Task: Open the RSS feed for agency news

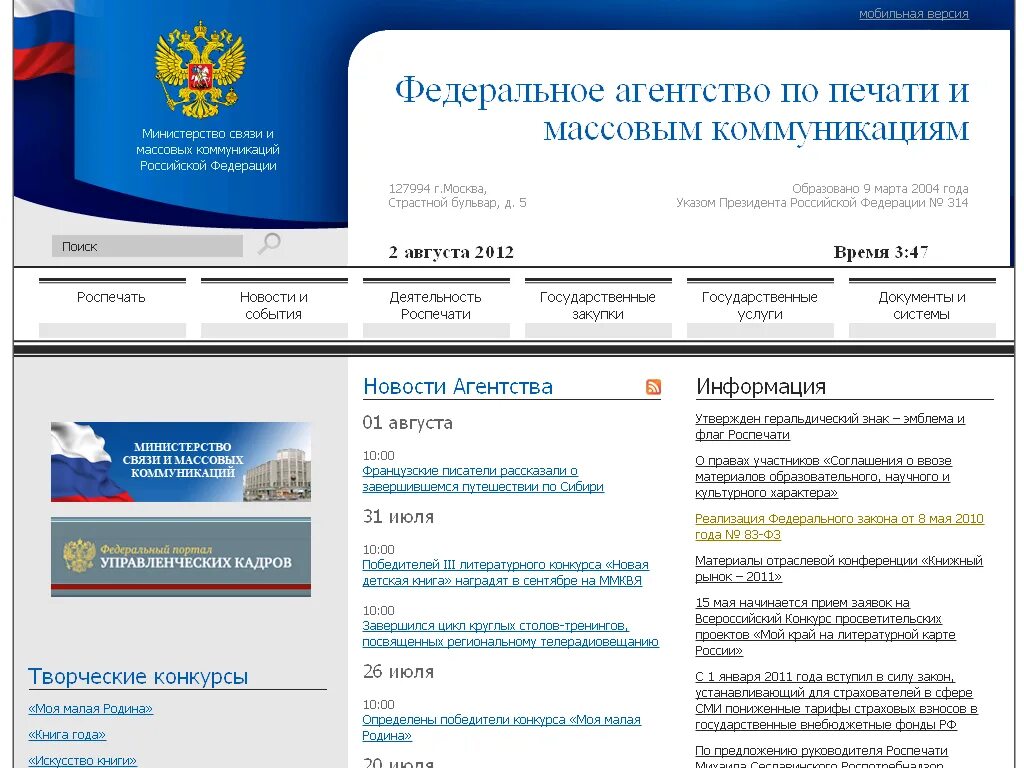Action: click(x=653, y=387)
